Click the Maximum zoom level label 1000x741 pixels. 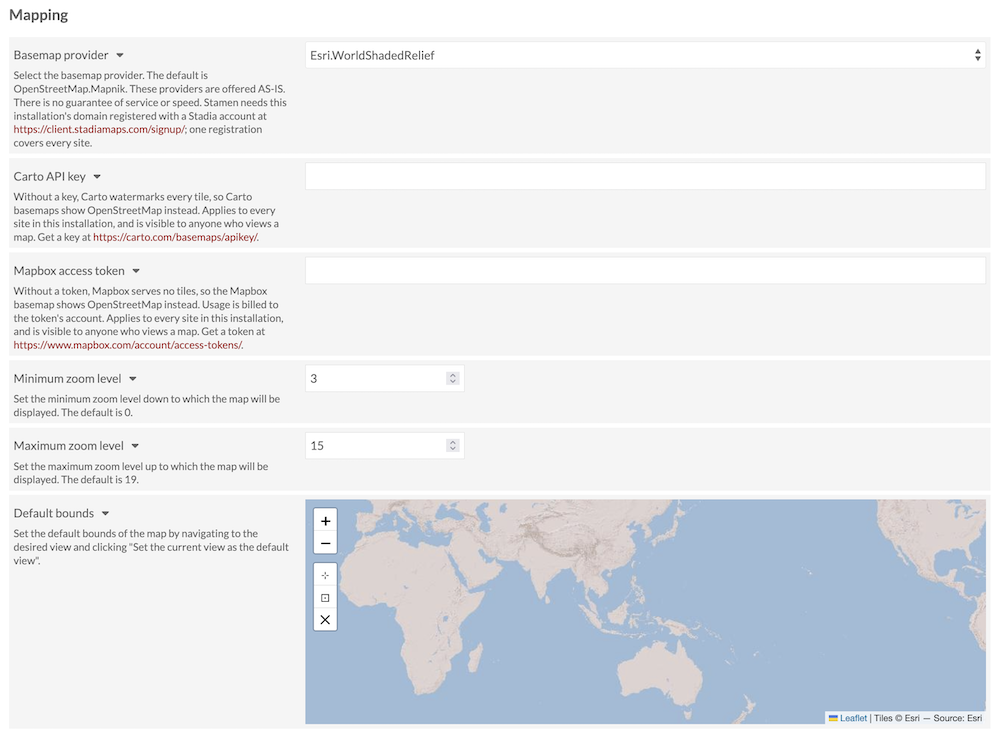68,446
